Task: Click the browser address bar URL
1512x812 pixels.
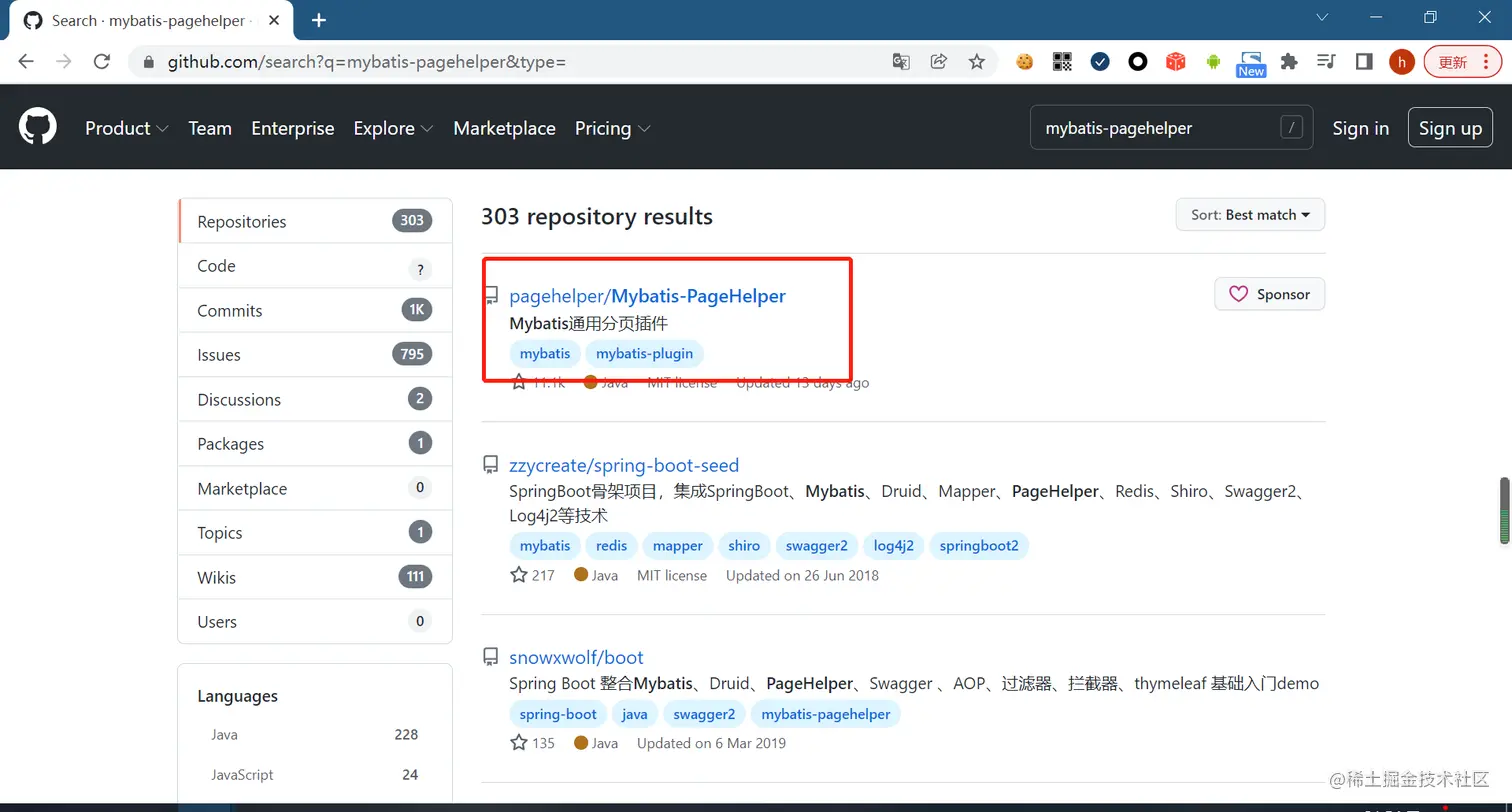Action: coord(366,62)
